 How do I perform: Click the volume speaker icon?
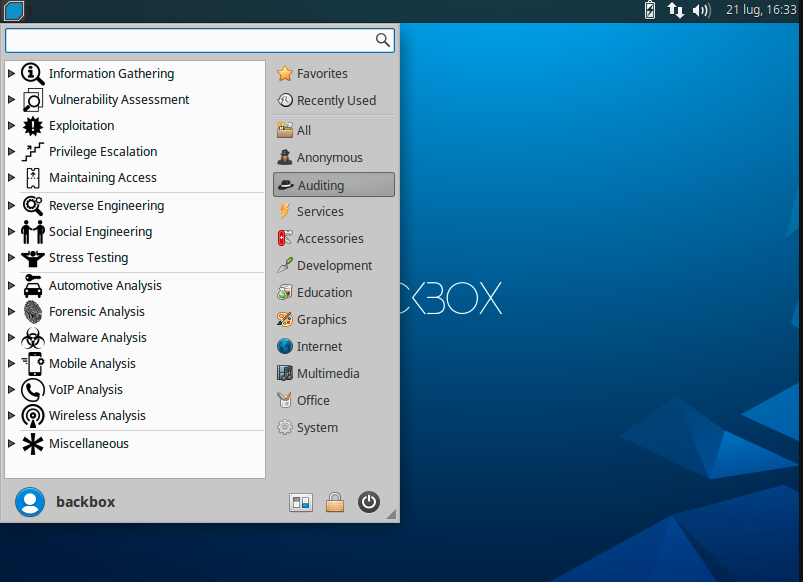coord(702,10)
